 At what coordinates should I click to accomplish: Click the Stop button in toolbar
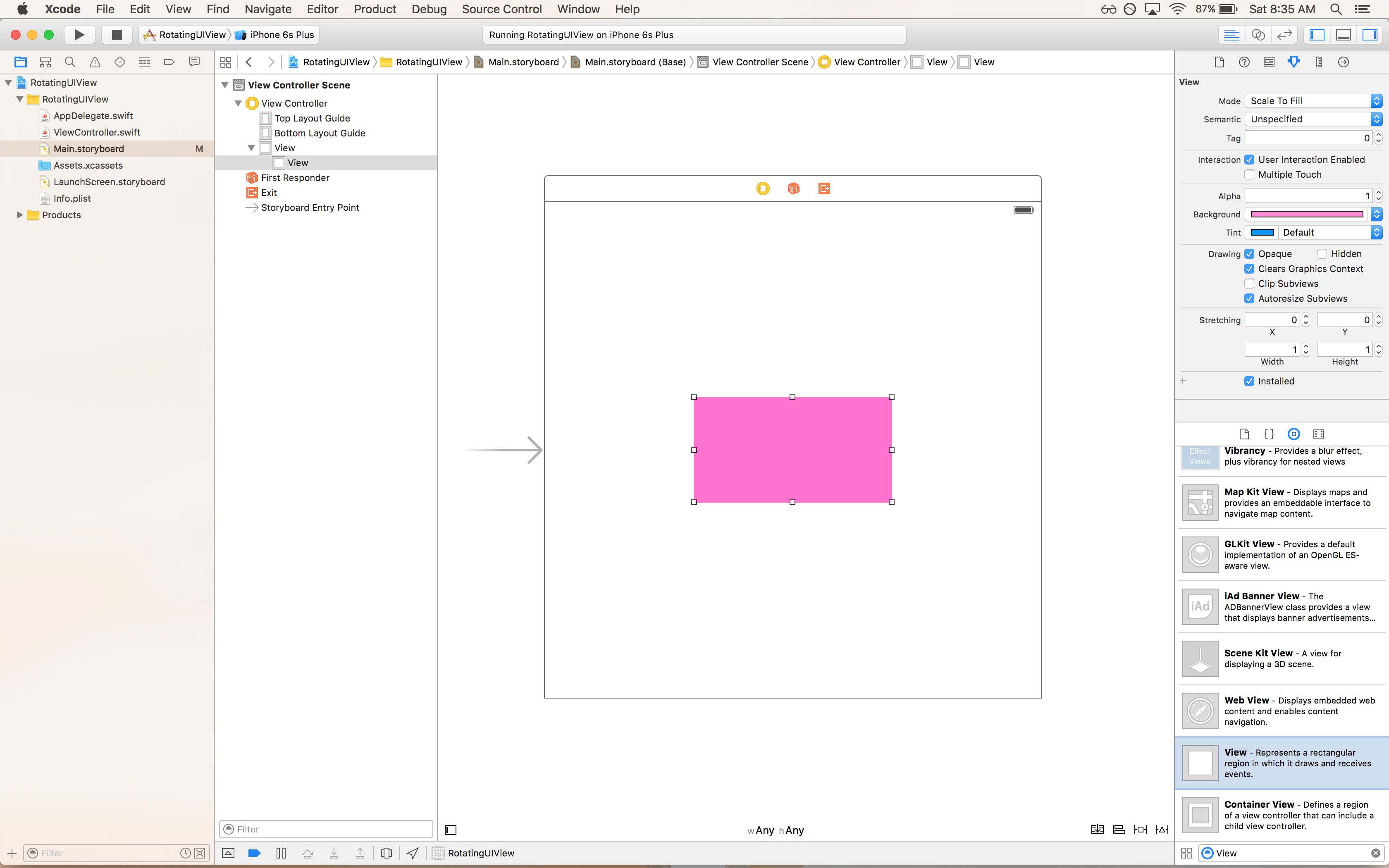(x=117, y=34)
